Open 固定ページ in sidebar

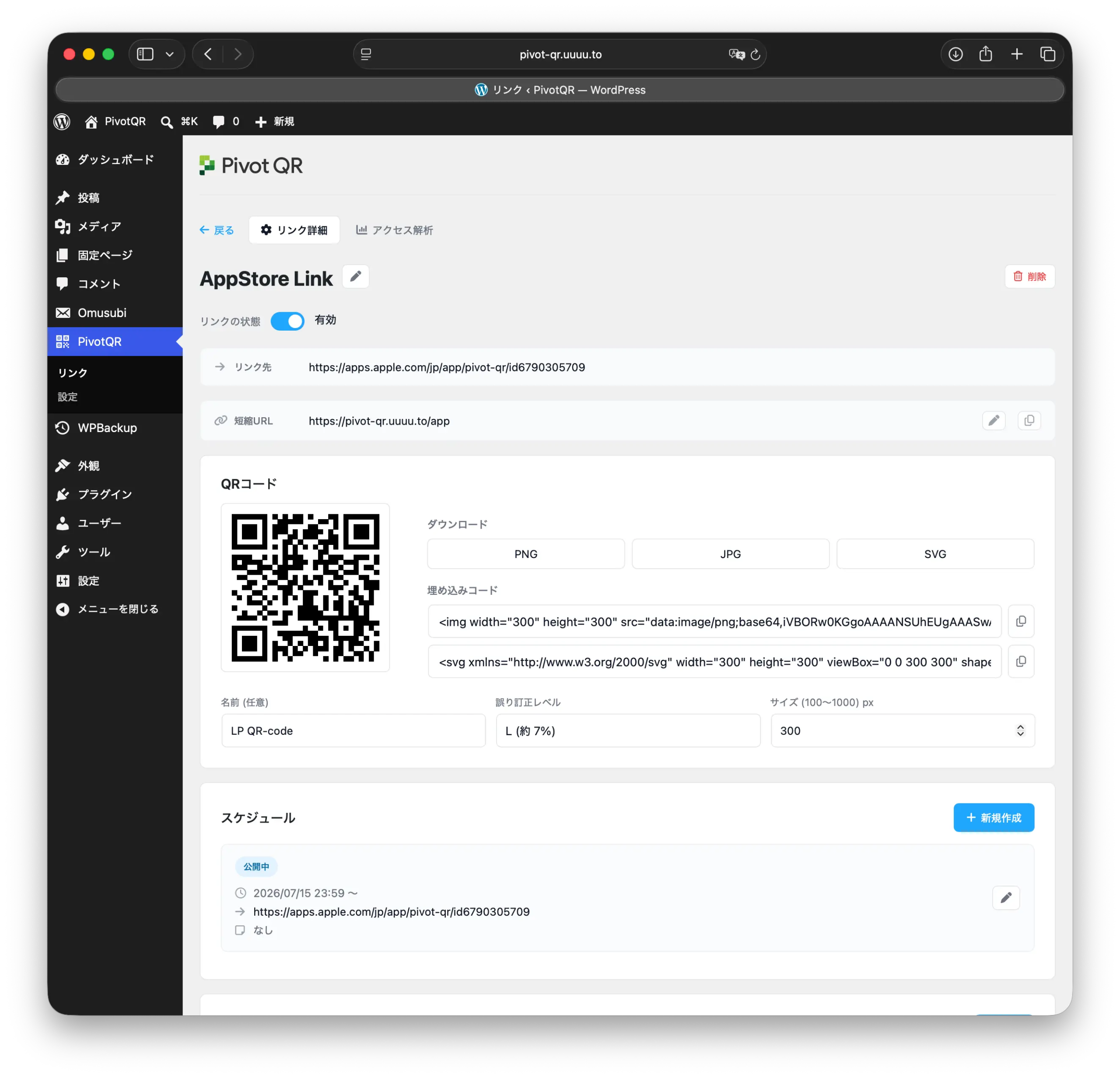(115, 255)
